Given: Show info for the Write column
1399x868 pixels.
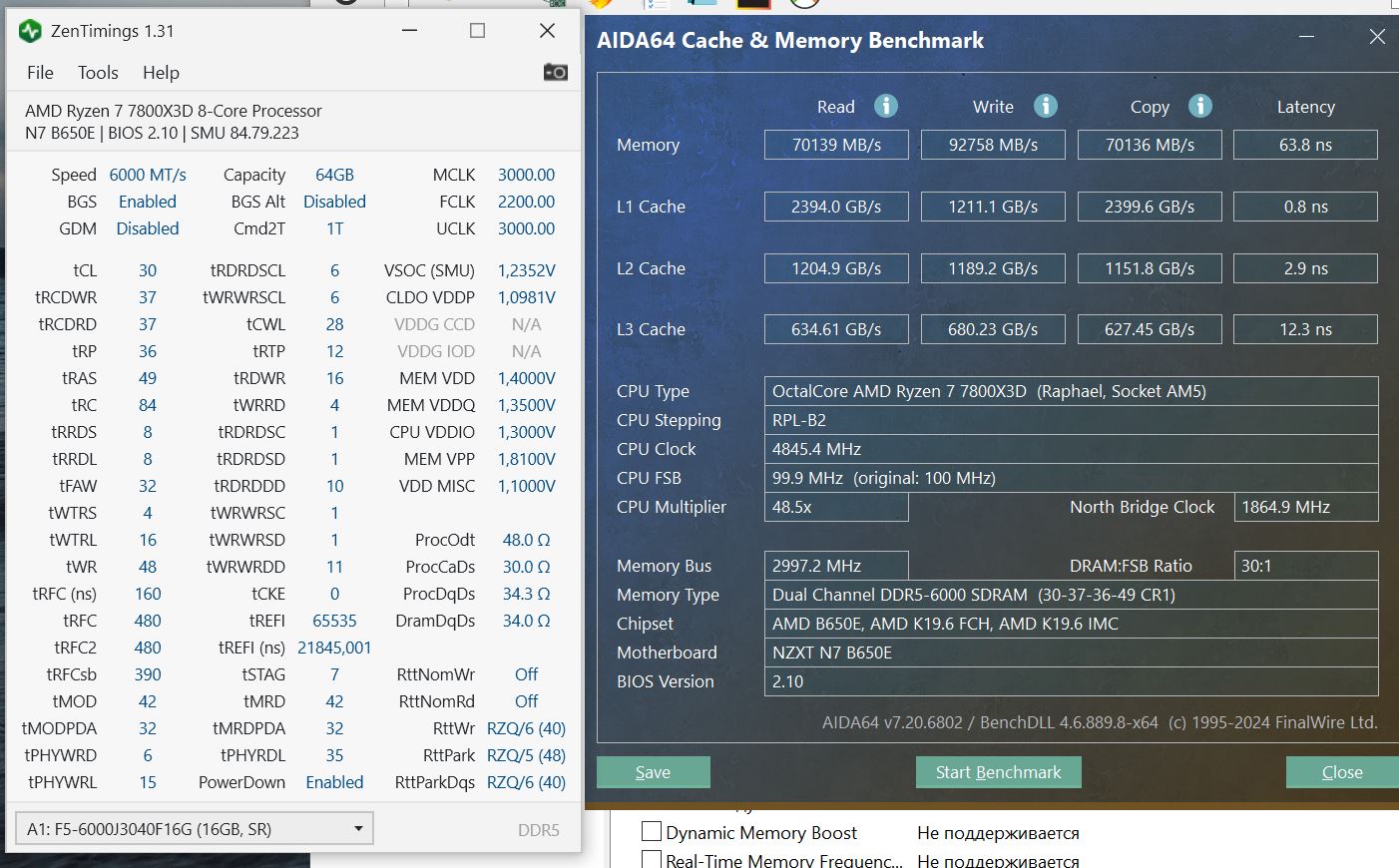Looking at the screenshot, I should pyautogui.click(x=1046, y=106).
